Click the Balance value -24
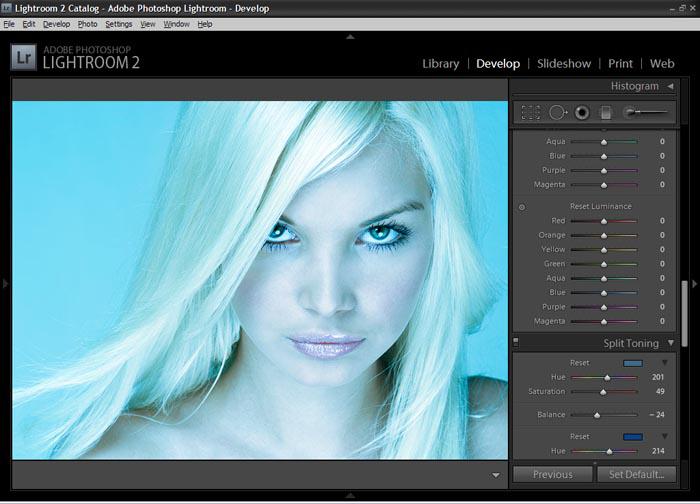The image size is (700, 504). click(x=657, y=415)
